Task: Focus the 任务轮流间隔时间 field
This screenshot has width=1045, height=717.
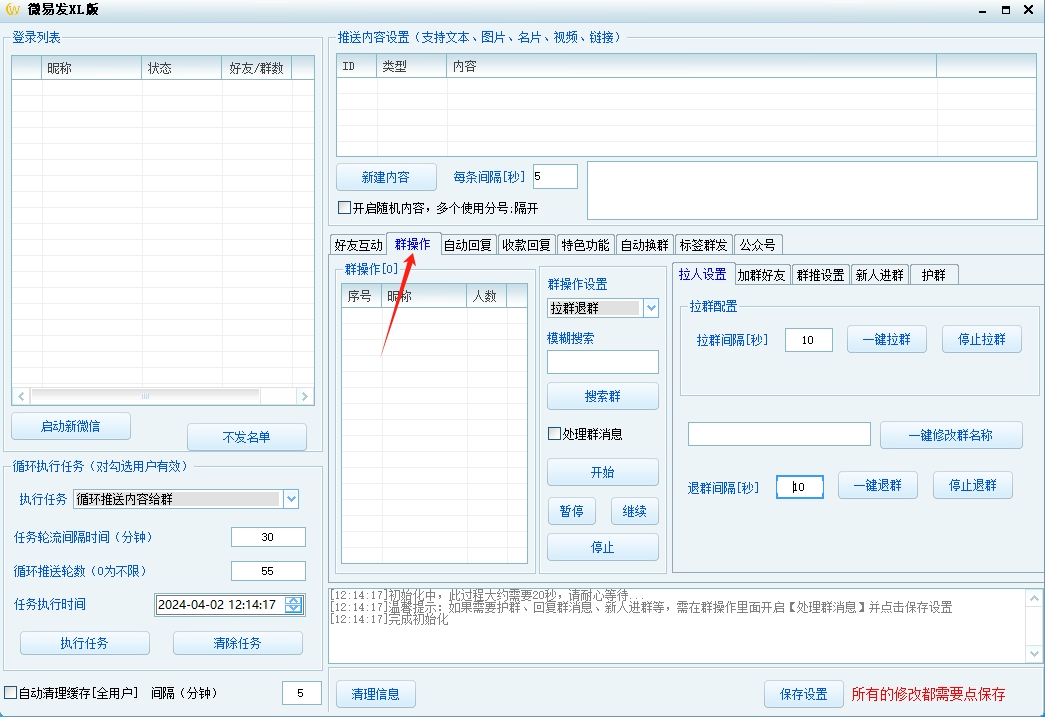Action: (268, 537)
